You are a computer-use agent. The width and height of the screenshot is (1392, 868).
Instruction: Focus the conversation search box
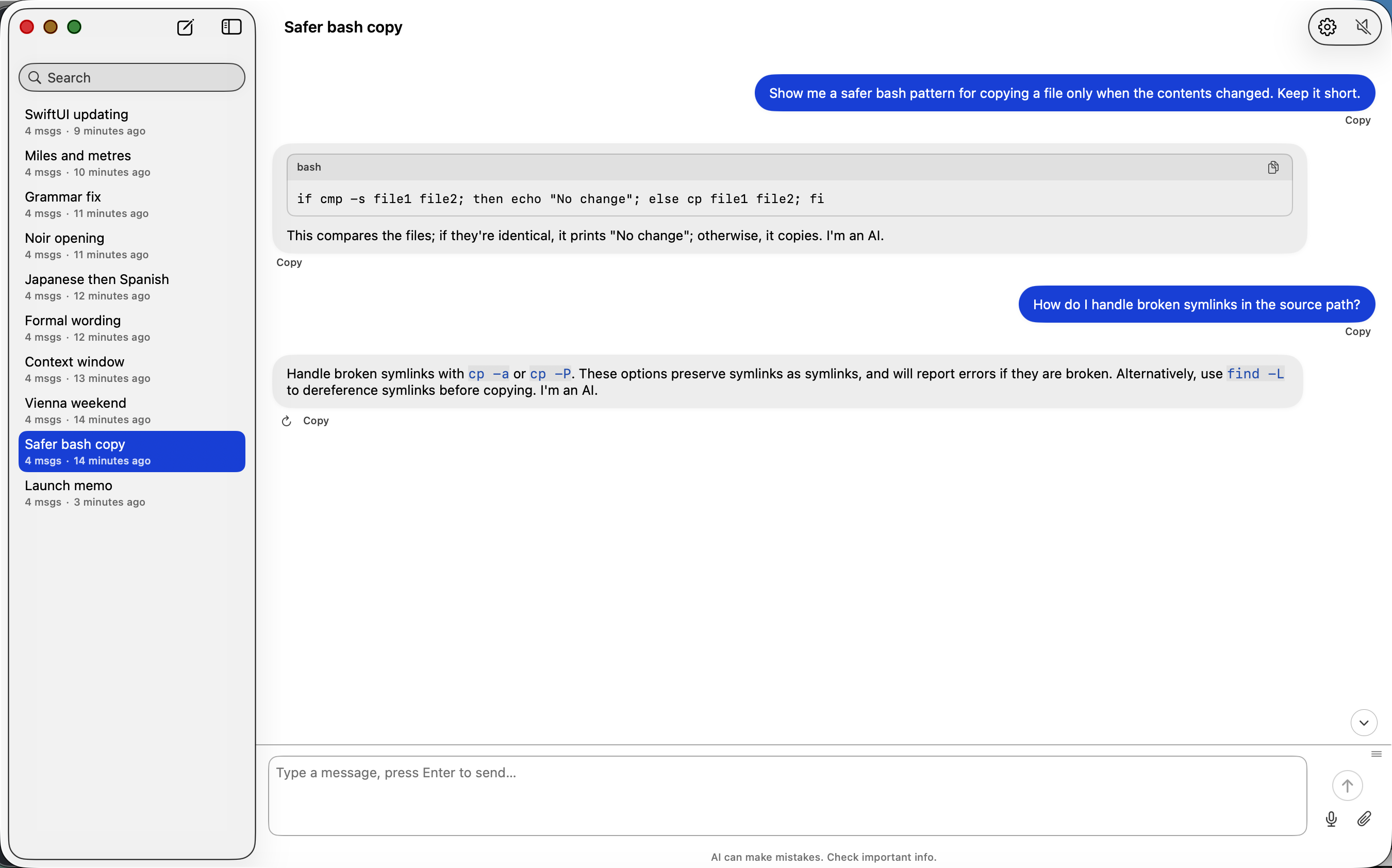point(132,77)
